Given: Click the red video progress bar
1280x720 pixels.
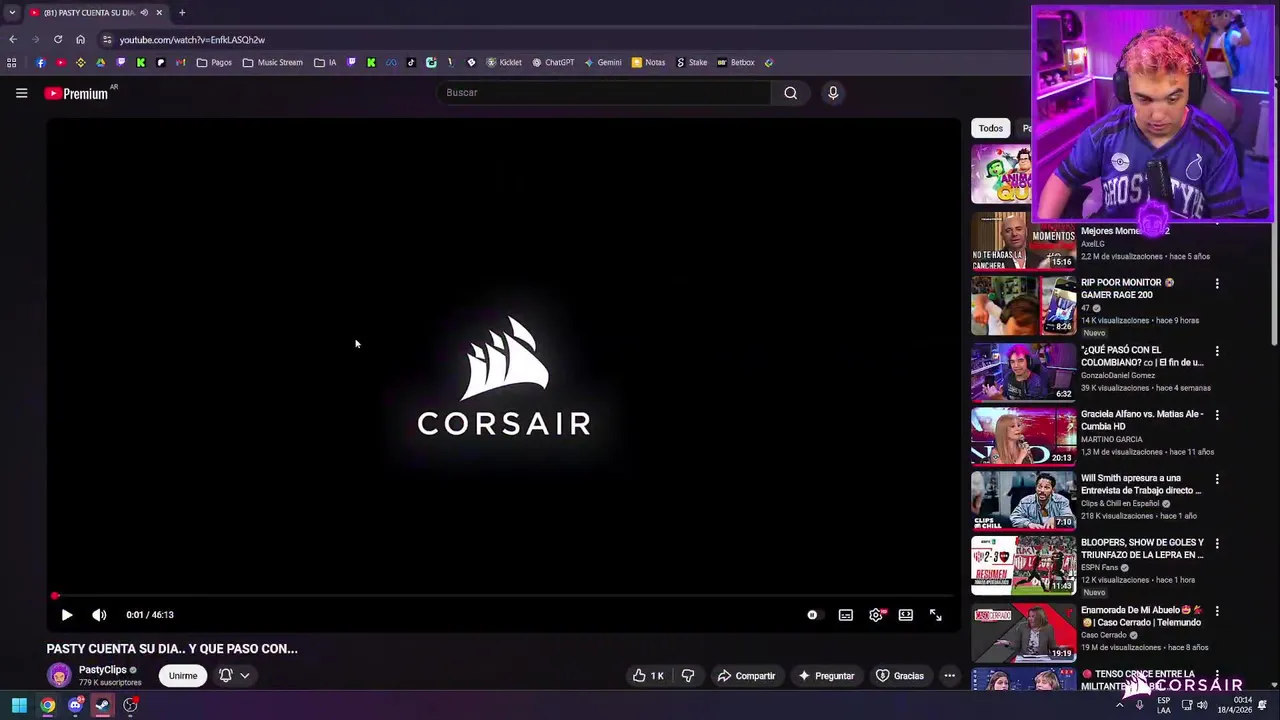Looking at the screenshot, I should pyautogui.click(x=503, y=596).
